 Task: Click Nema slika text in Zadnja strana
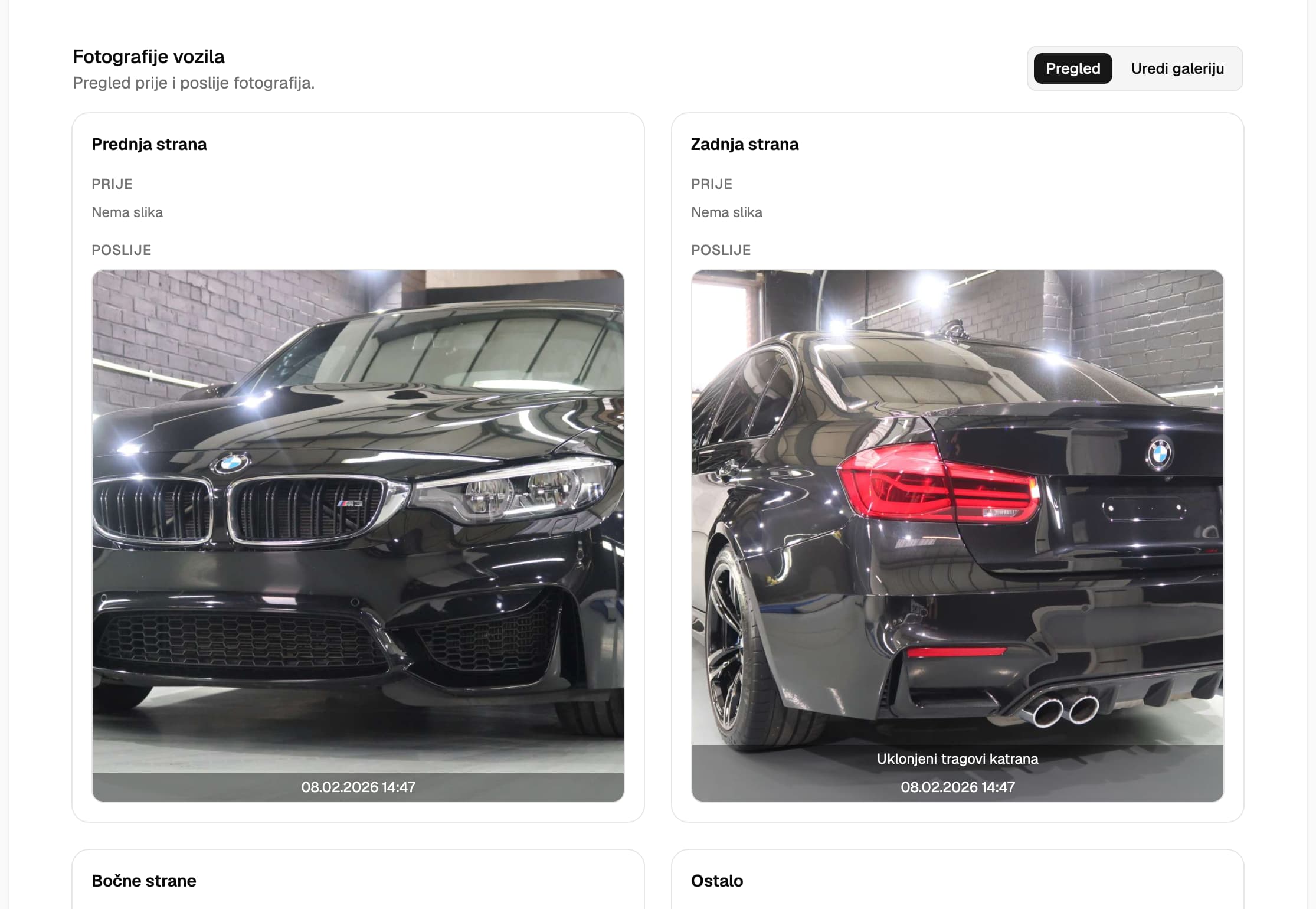click(727, 212)
